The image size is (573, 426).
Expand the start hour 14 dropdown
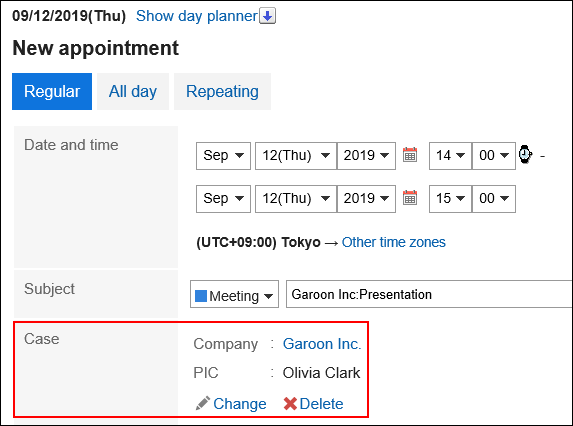(450, 156)
